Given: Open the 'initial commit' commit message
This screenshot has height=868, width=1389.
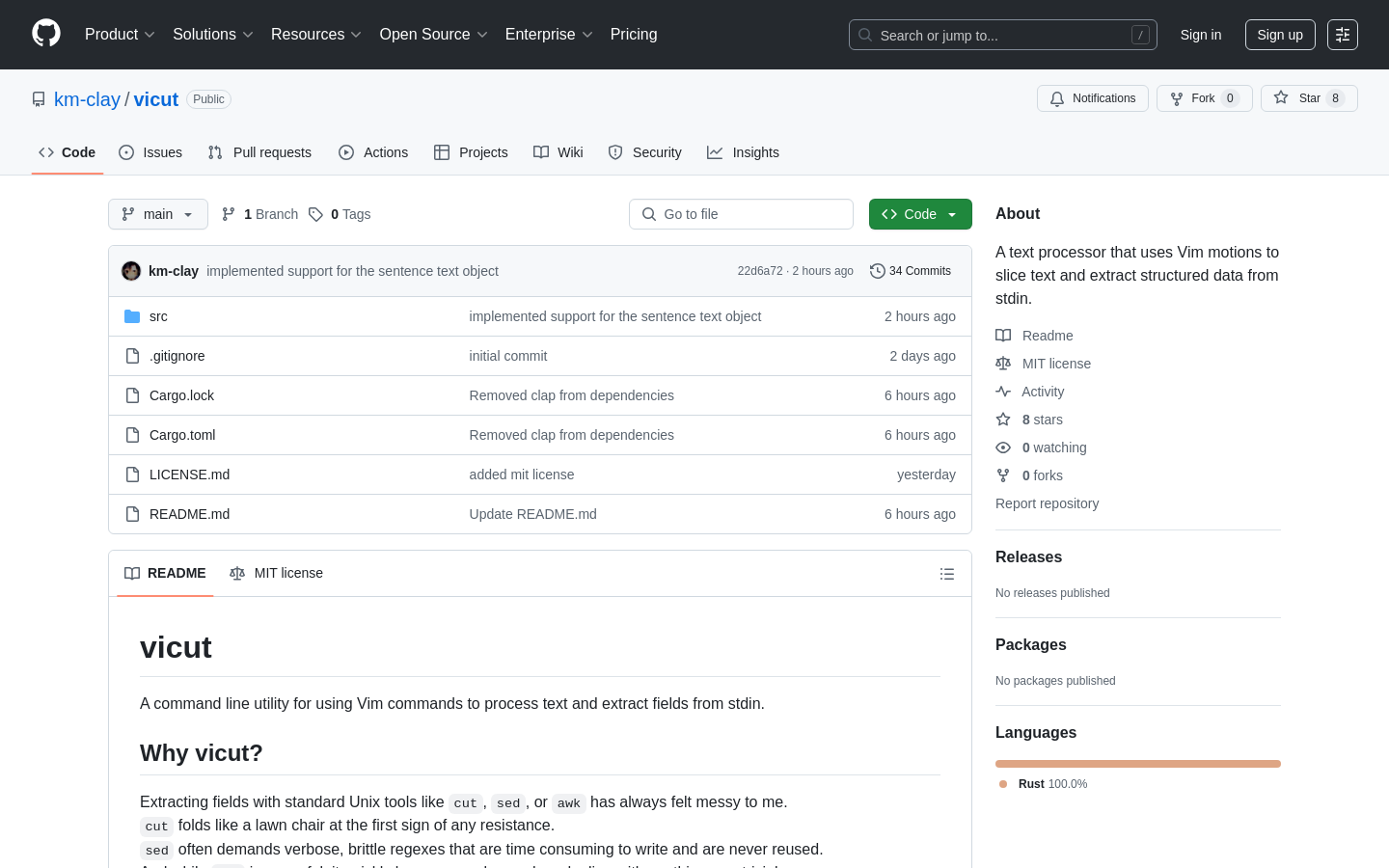Looking at the screenshot, I should click(x=508, y=356).
